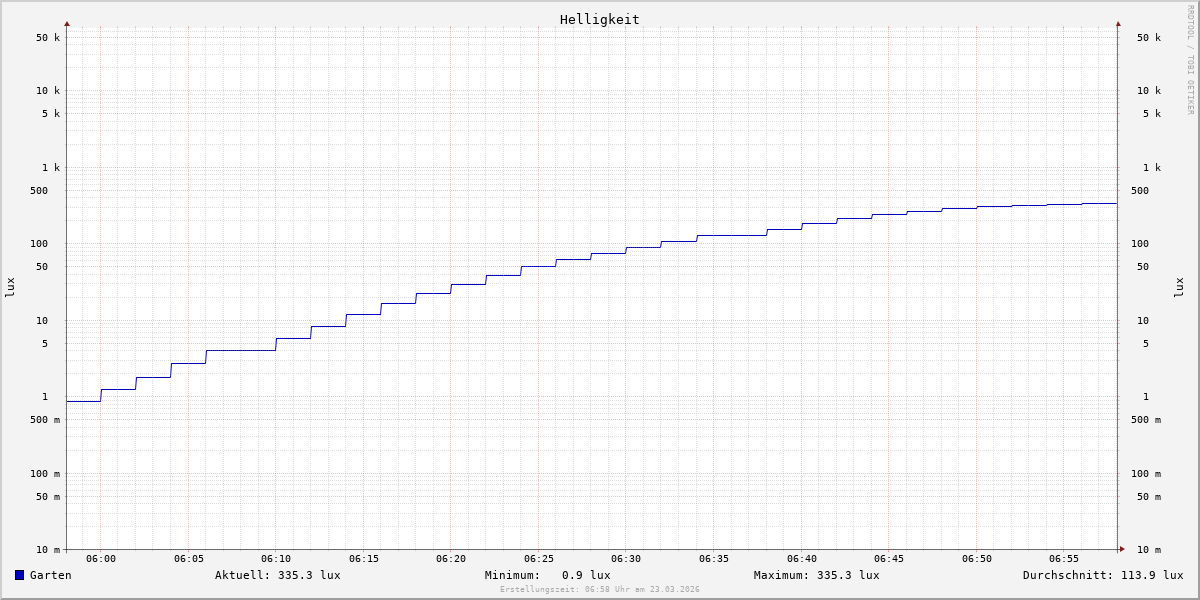Viewport: 1200px width, 600px height.
Task: Click the red arrow atop the right y-axis
Action: click(x=1118, y=23)
